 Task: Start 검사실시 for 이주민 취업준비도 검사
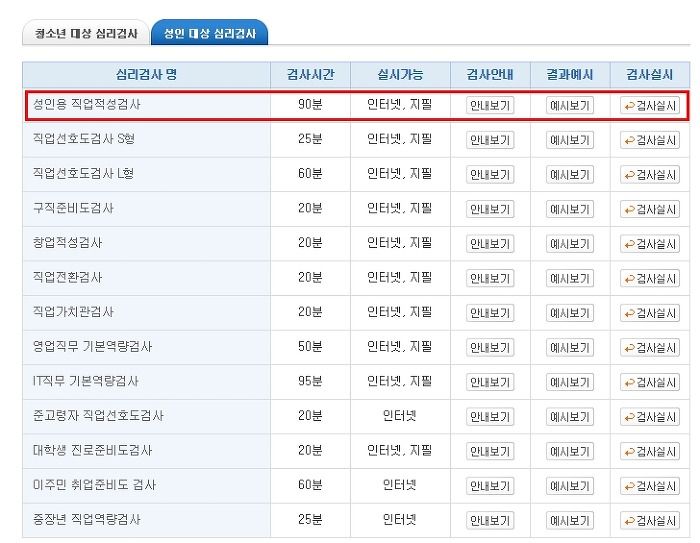tap(650, 486)
